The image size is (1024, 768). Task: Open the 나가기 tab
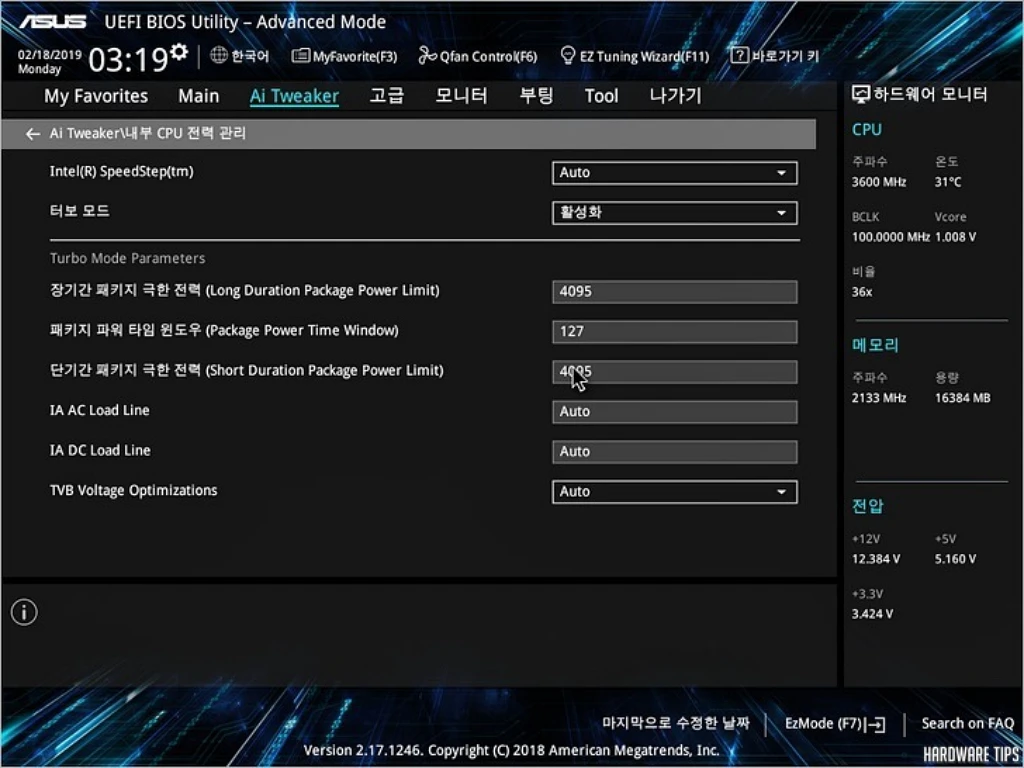point(675,96)
